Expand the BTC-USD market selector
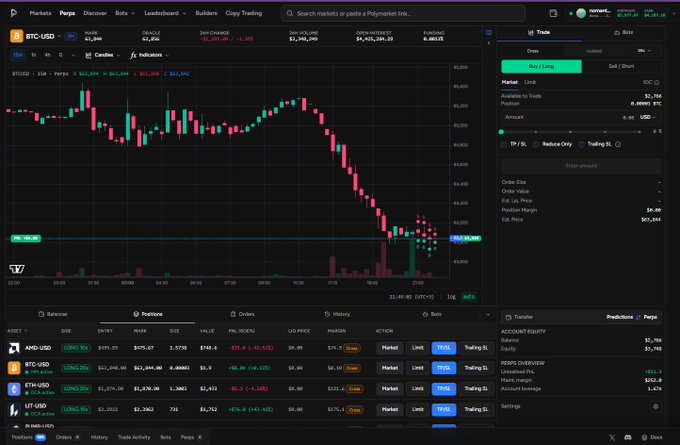This screenshot has width=680, height=445. point(59,36)
